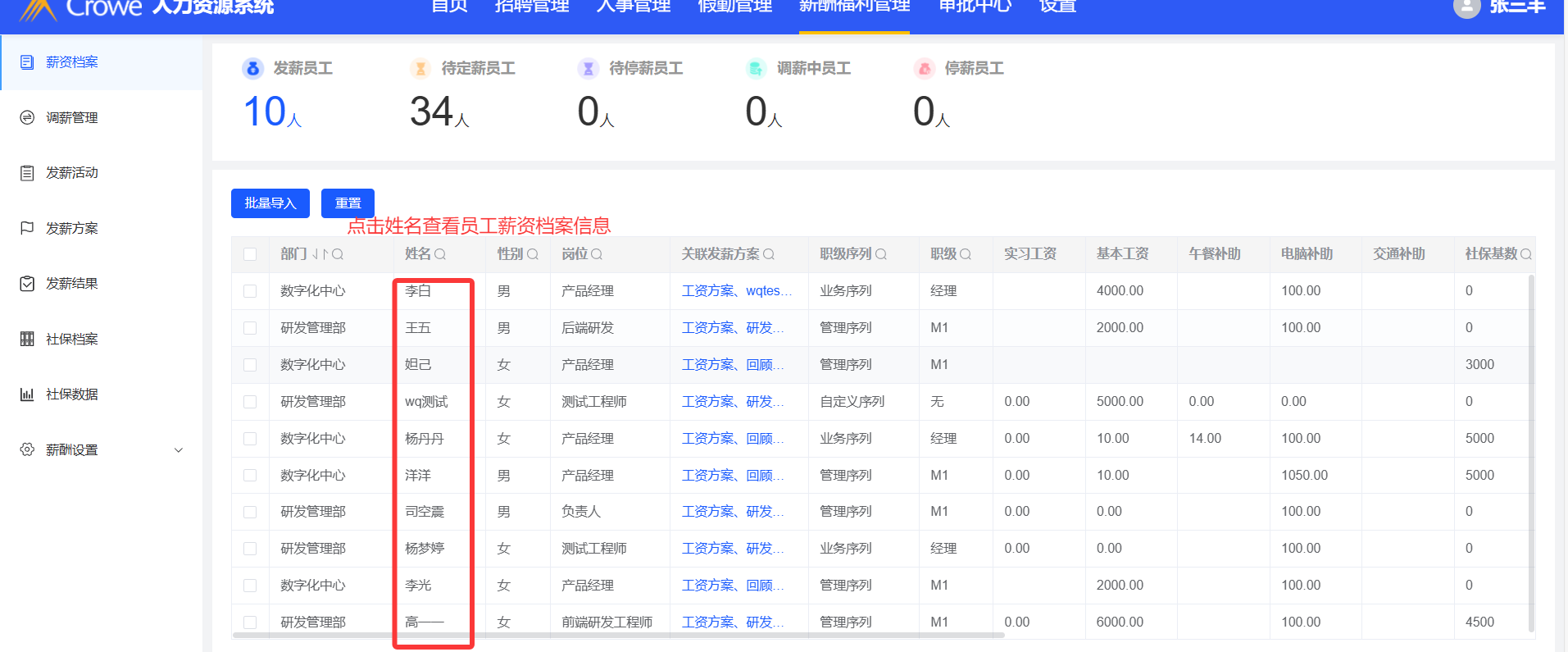Select the checkbox for 杨丹丹 row
Screen dimensions: 1568x652
(x=250, y=439)
